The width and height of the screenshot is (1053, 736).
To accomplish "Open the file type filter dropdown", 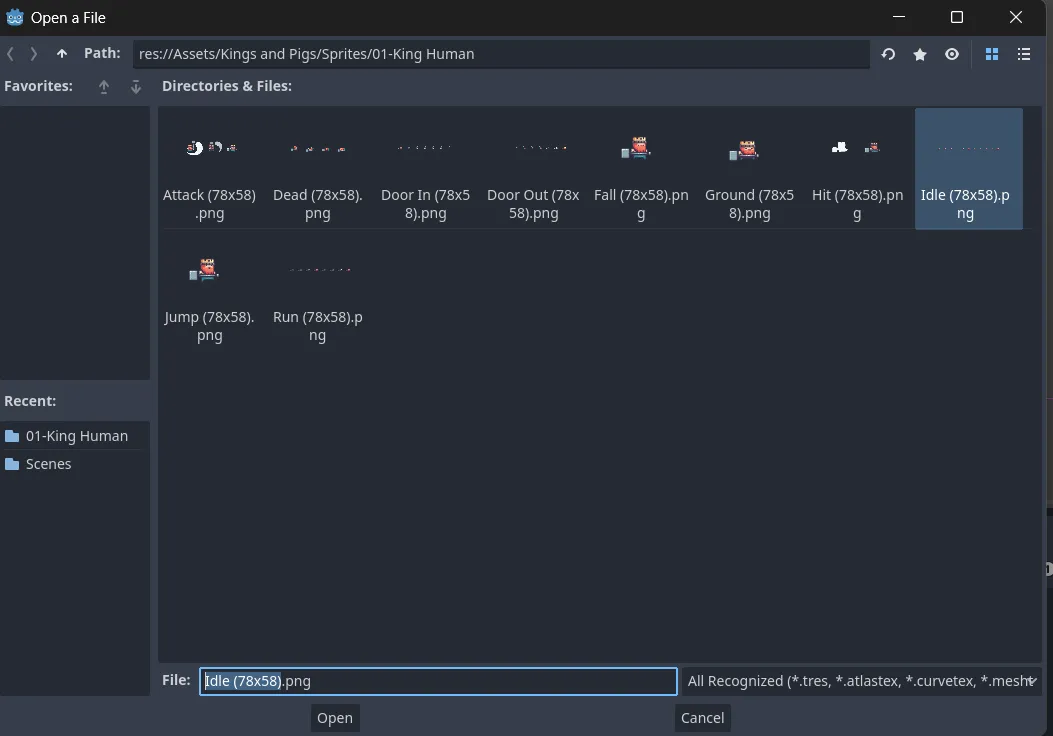I will pos(861,681).
